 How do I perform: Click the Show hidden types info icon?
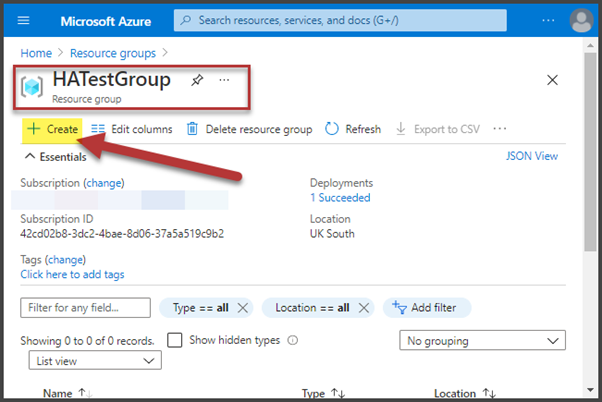pos(293,340)
